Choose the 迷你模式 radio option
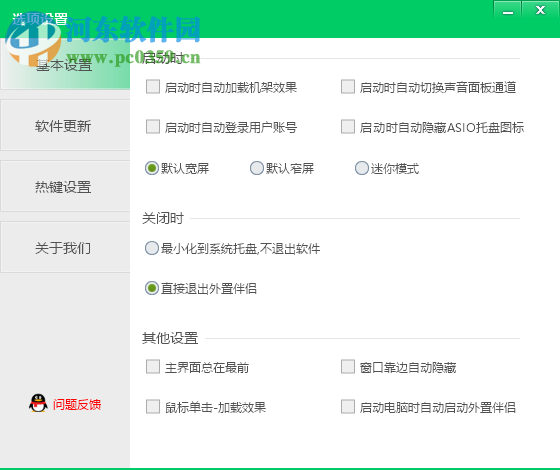This screenshot has height=470, width=560. [x=361, y=168]
